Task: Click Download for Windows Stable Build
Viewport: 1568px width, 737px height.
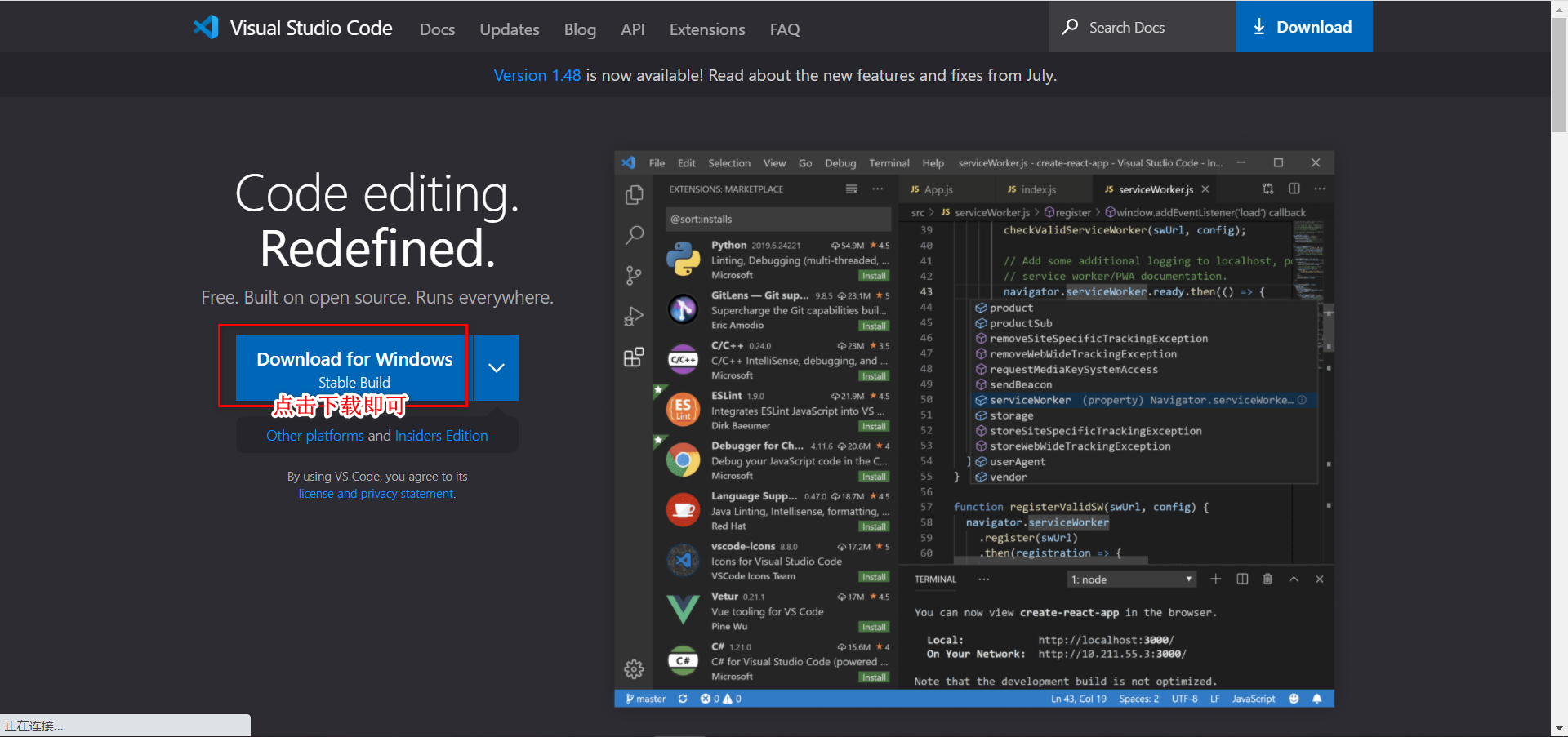Action: click(354, 368)
